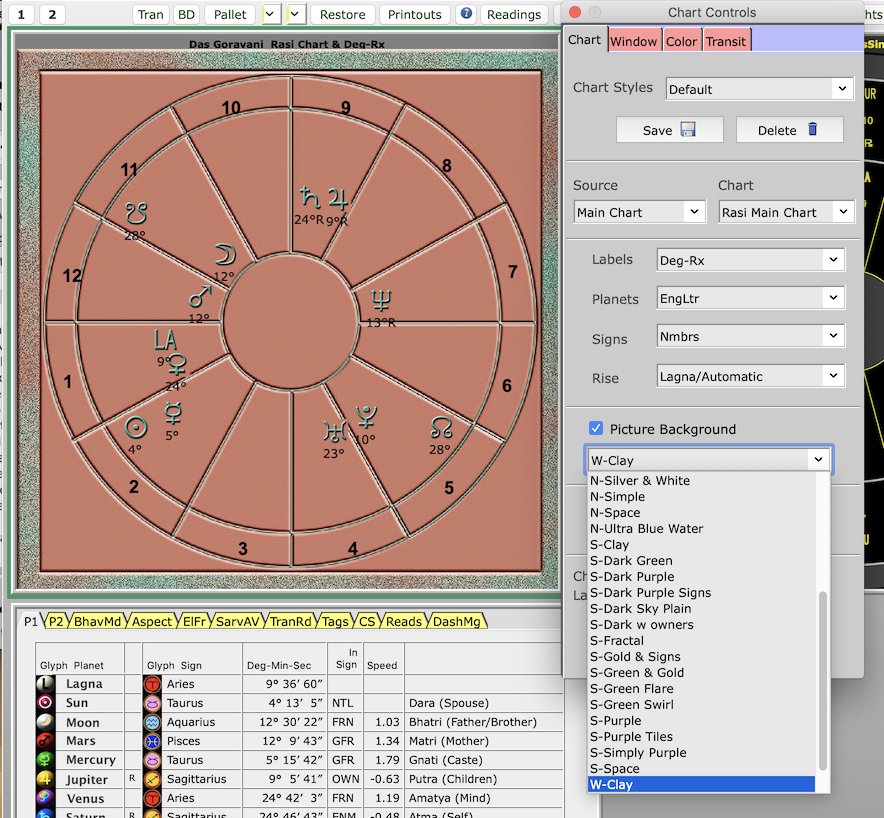Choose S-Purple Tiles background option
The image size is (884, 818).
click(631, 736)
